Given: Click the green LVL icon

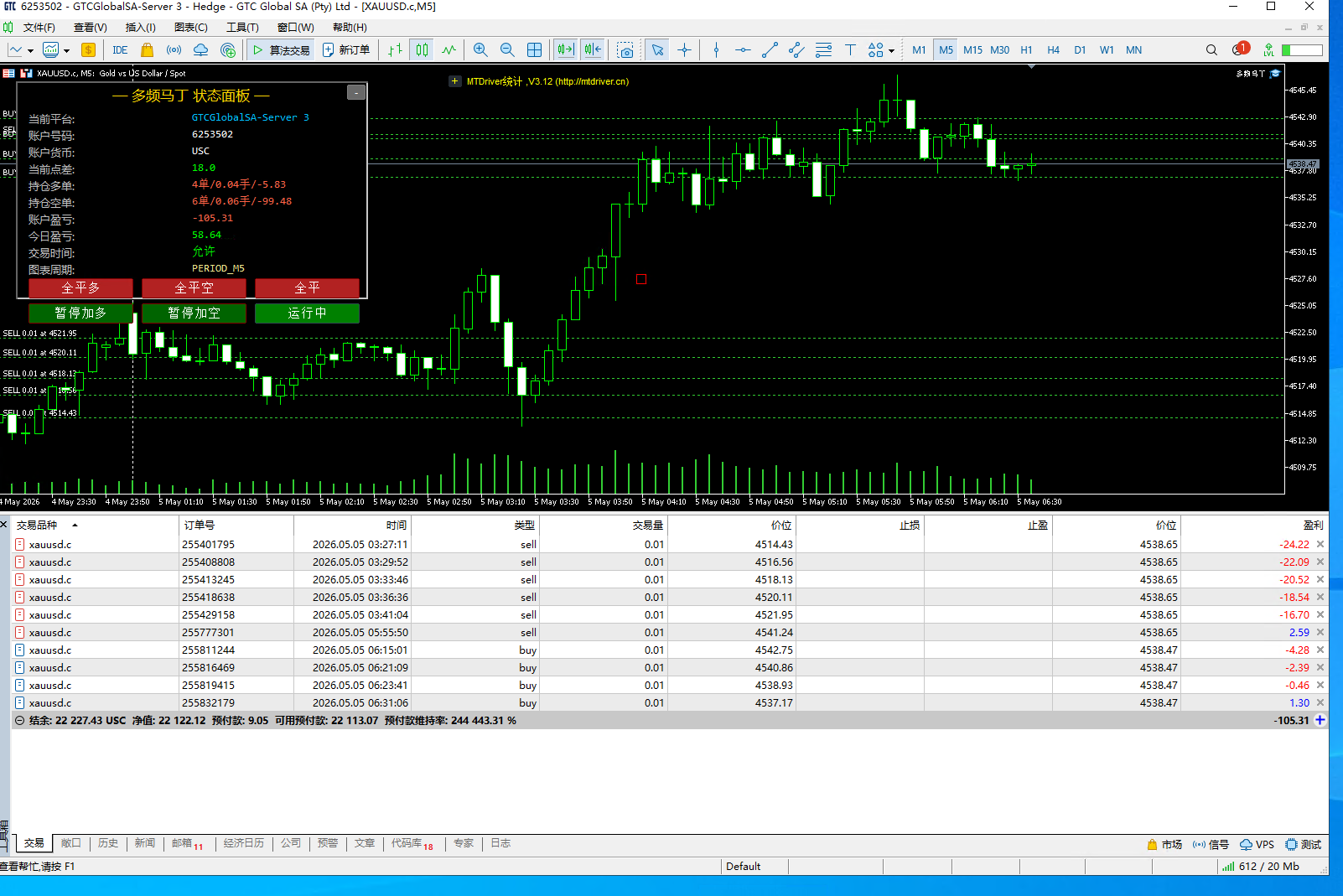Looking at the screenshot, I should 1268,50.
